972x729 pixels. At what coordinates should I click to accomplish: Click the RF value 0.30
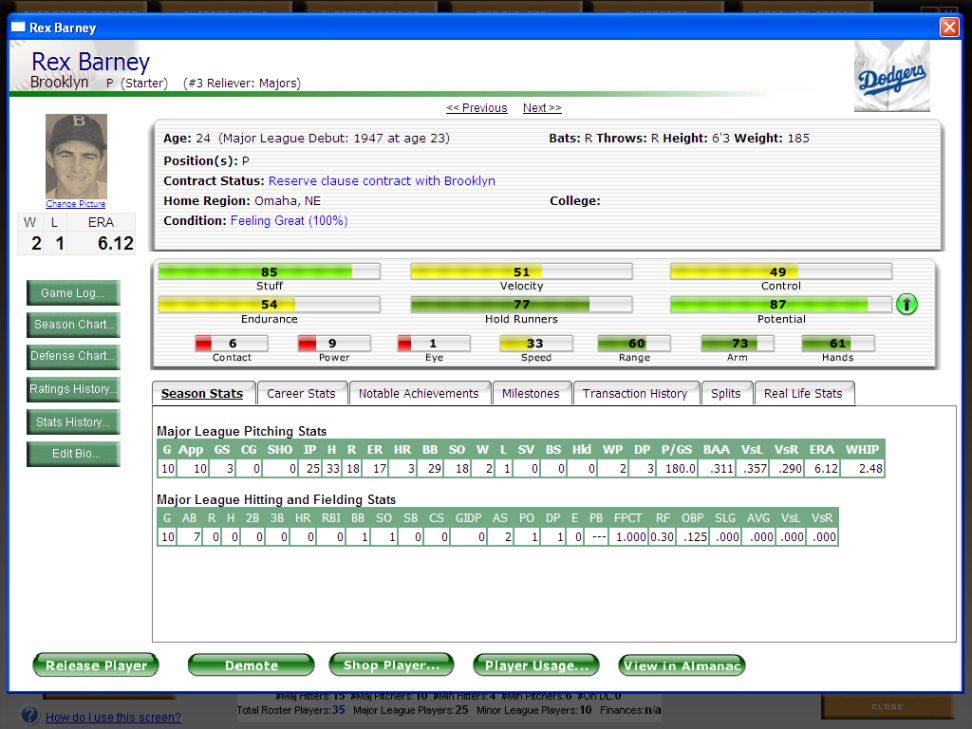pyautogui.click(x=662, y=537)
